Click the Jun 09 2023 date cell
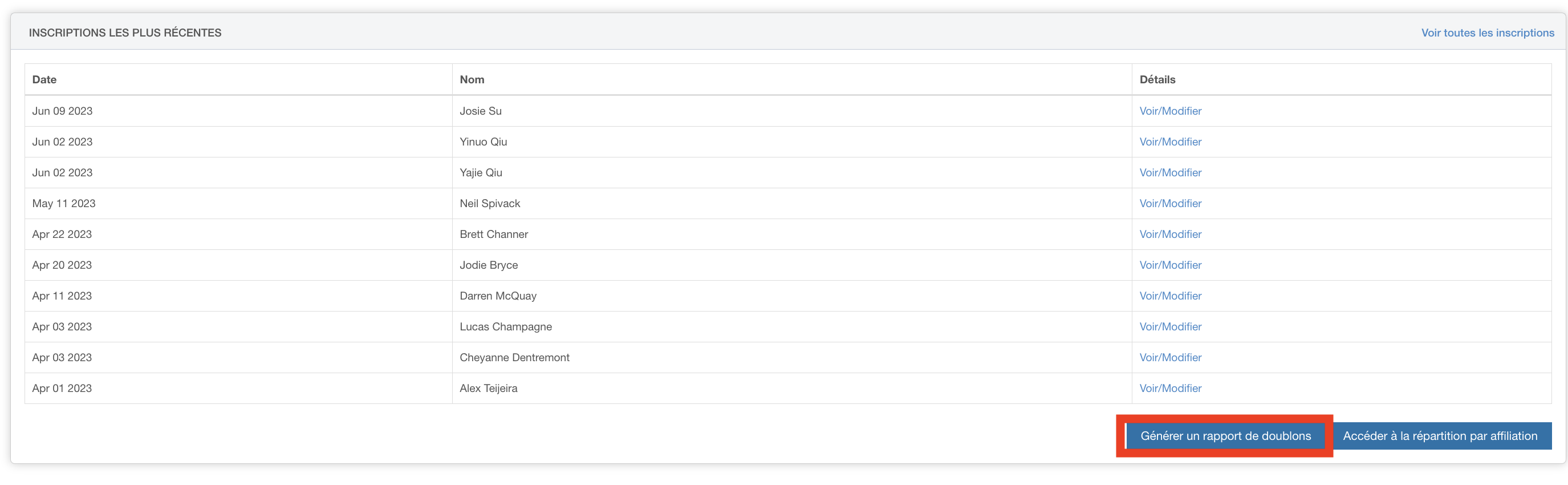This screenshot has width=1568, height=485. [62, 111]
